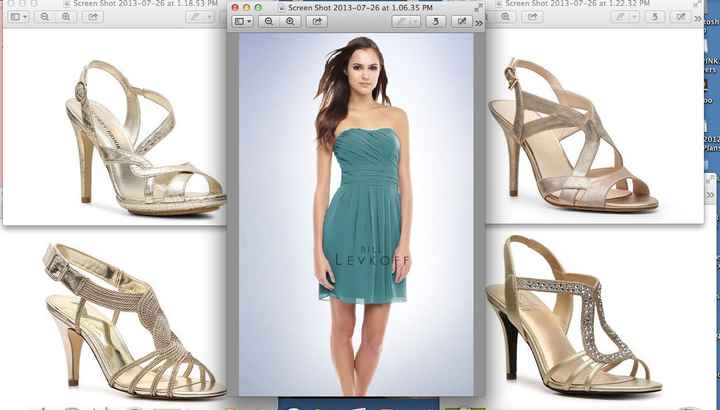Share image from top-left shoe window
This screenshot has height=410, width=720.
coord(94,17)
